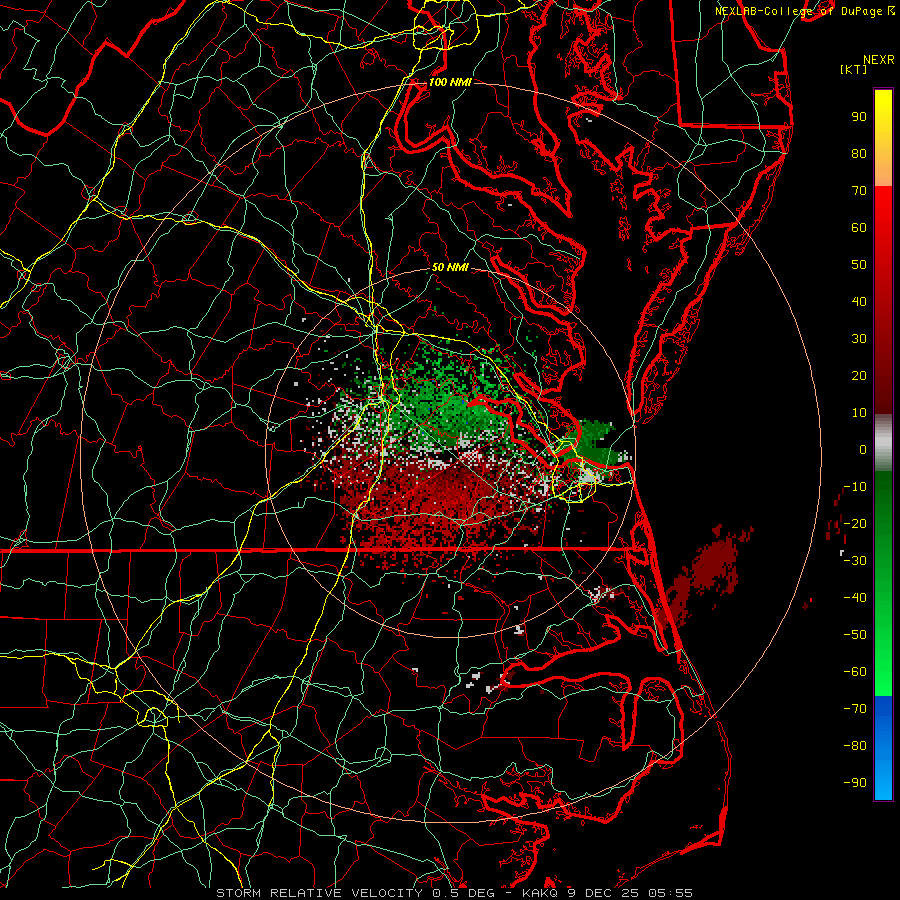The height and width of the screenshot is (900, 900).
Task: Select the positive 70 kt scale label
Action: [x=859, y=191]
